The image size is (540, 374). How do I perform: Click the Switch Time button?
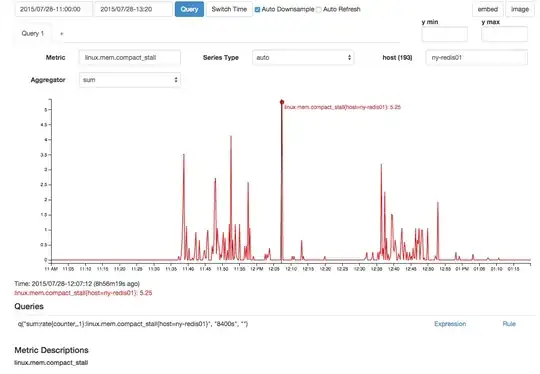[229, 9]
